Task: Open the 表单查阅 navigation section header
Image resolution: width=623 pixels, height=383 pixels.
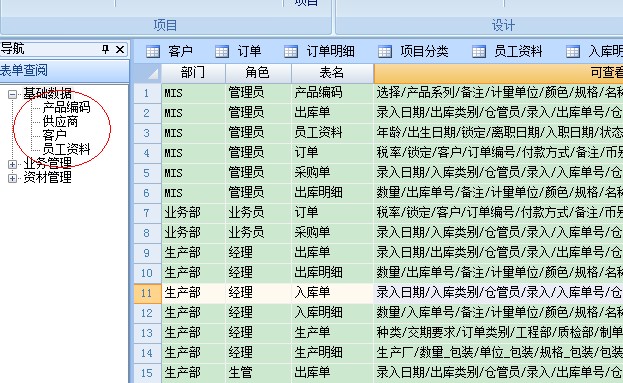Action: pos(64,71)
